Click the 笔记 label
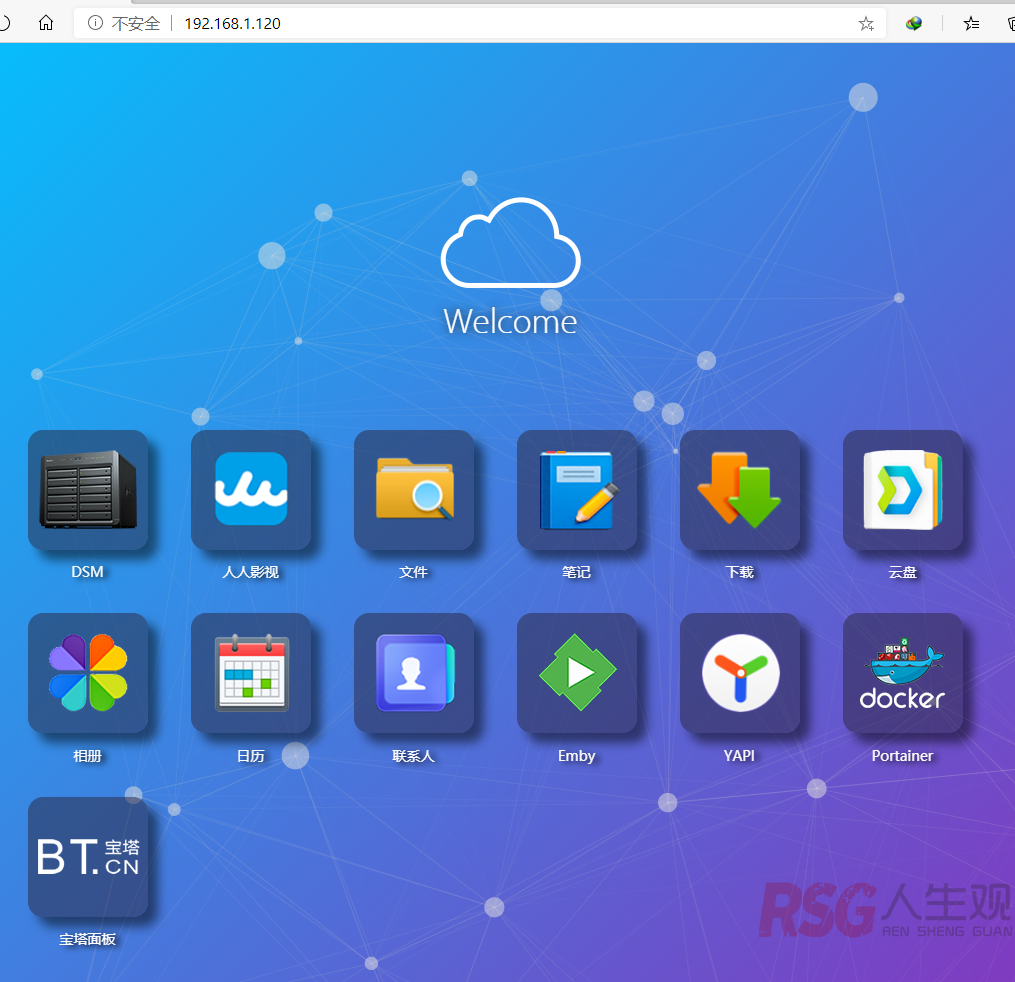The width and height of the screenshot is (1015, 982). [577, 572]
